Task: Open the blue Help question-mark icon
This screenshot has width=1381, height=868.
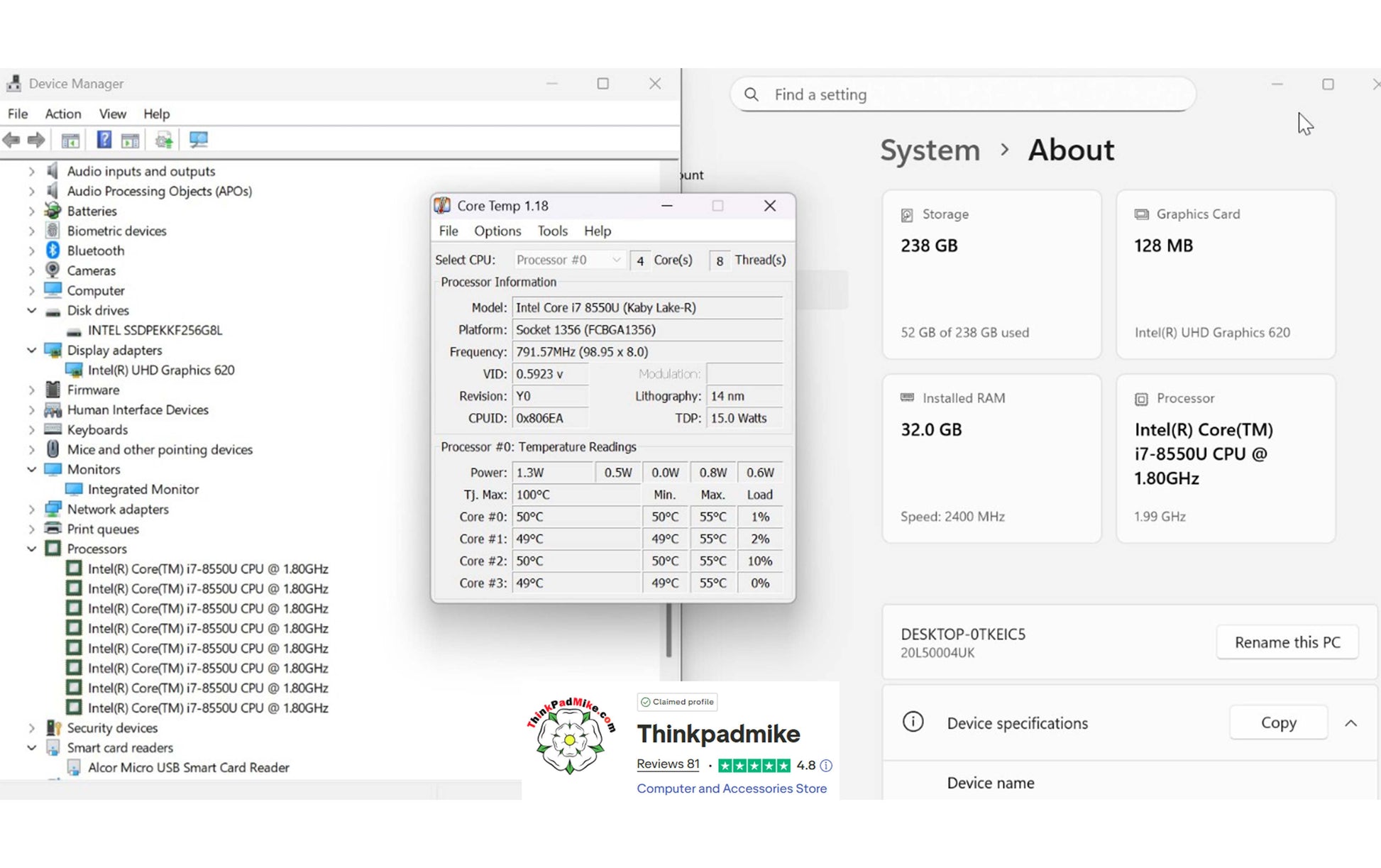Action: click(x=104, y=140)
